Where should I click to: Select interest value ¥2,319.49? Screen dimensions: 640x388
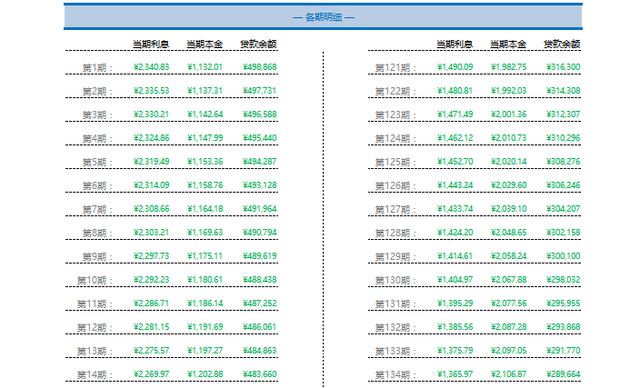(151, 162)
